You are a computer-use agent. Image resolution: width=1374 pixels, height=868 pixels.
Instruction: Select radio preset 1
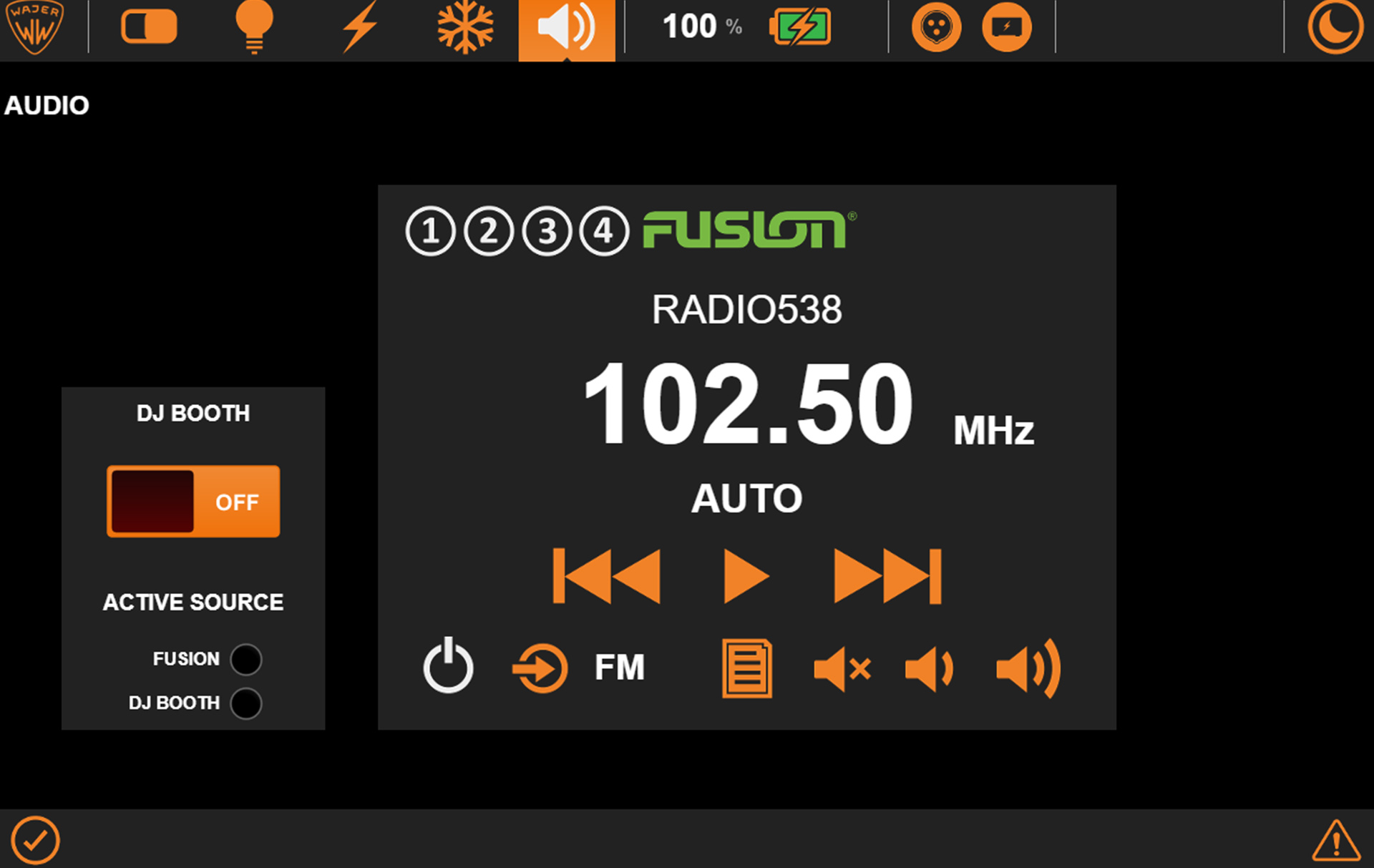pos(430,231)
